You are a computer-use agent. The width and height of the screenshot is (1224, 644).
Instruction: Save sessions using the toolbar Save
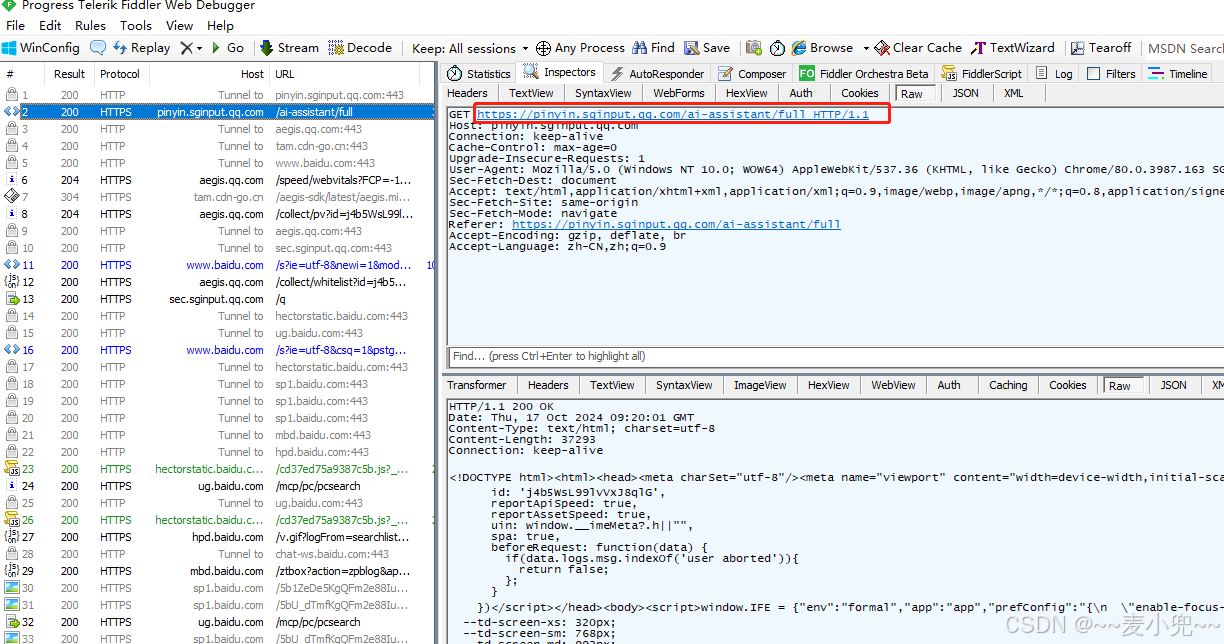click(x=707, y=47)
